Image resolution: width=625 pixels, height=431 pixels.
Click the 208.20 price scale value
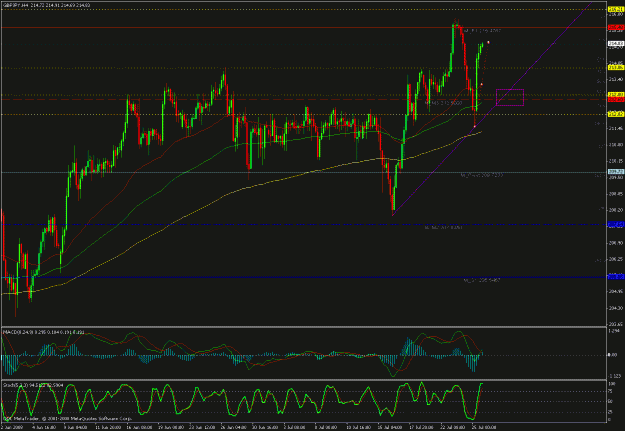point(616,210)
